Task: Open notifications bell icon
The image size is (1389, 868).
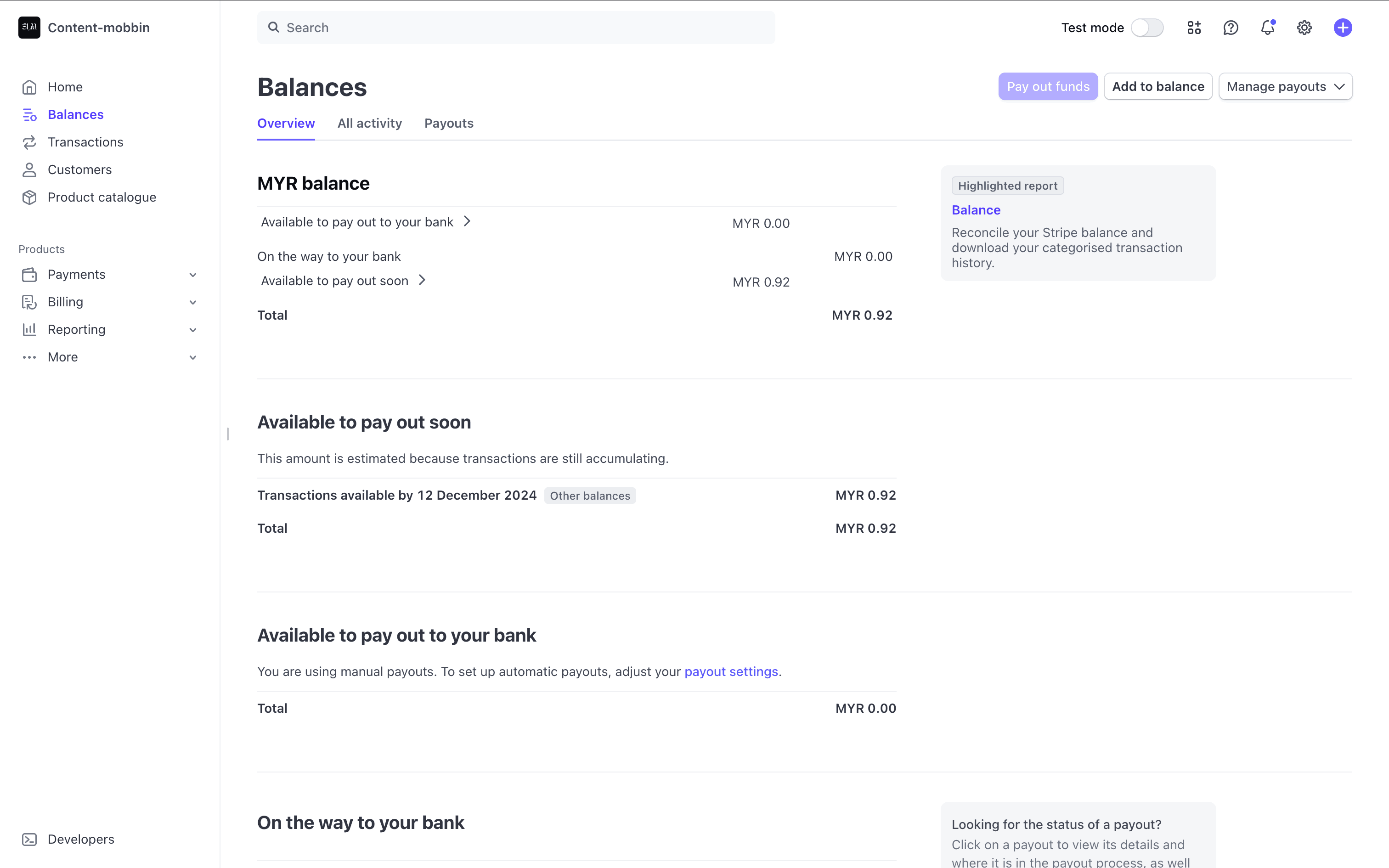Action: [x=1267, y=28]
